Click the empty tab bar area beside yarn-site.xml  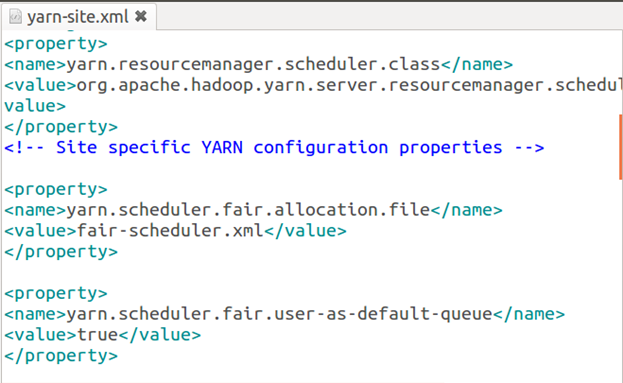389,17
